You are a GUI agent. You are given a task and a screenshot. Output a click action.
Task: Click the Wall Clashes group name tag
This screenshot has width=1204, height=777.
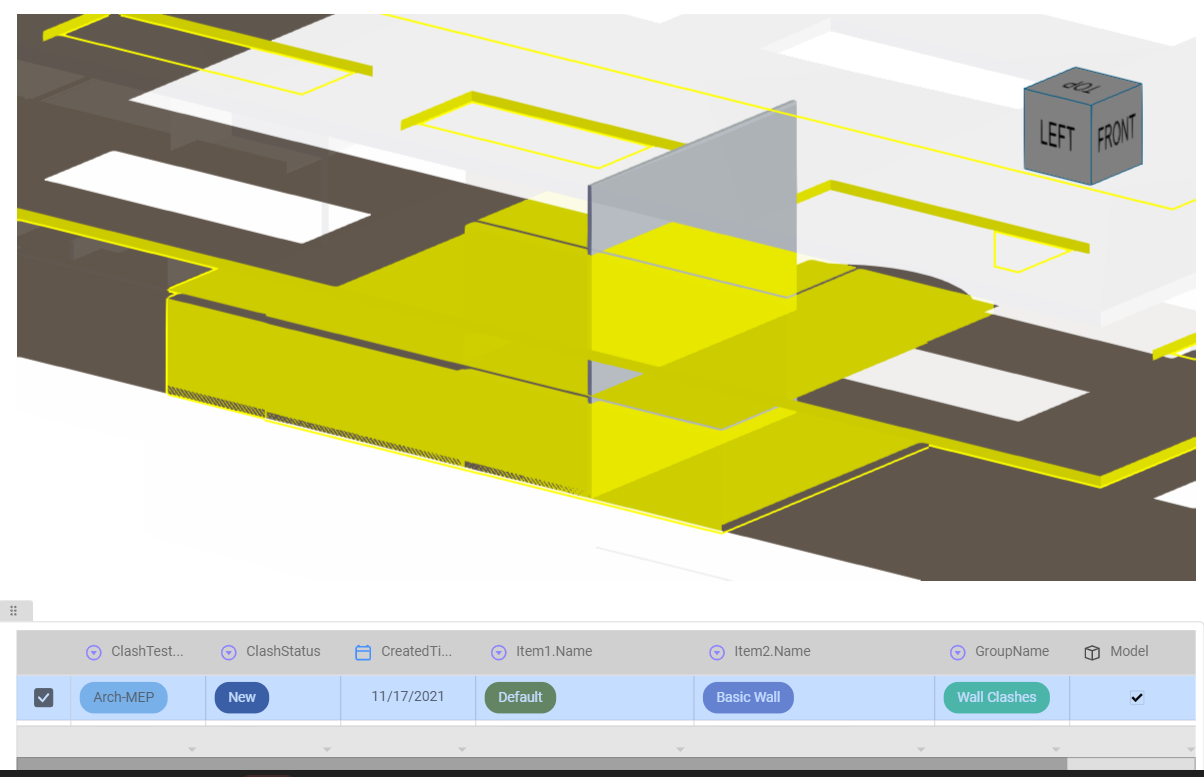coord(997,697)
